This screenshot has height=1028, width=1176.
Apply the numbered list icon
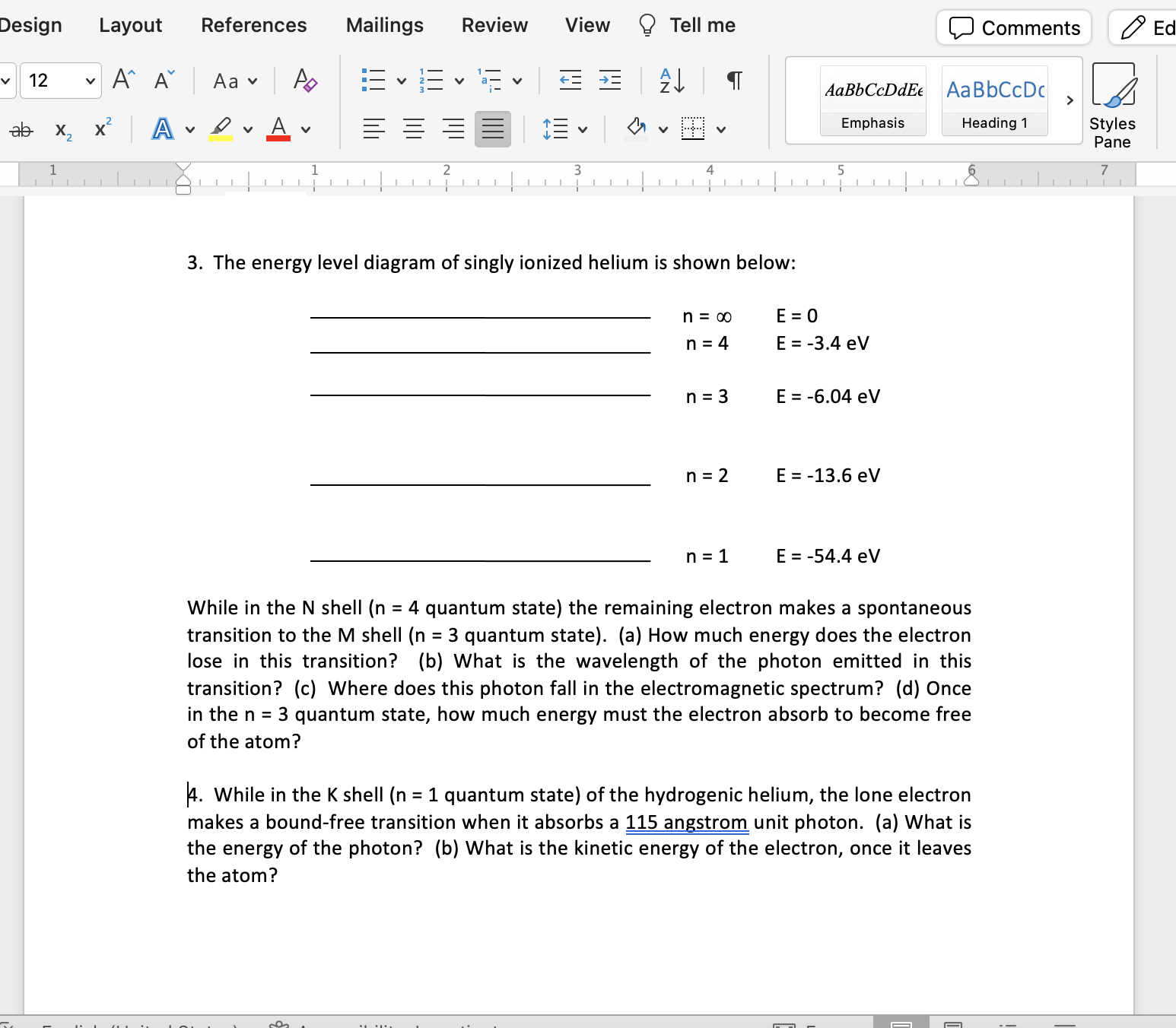coord(431,80)
